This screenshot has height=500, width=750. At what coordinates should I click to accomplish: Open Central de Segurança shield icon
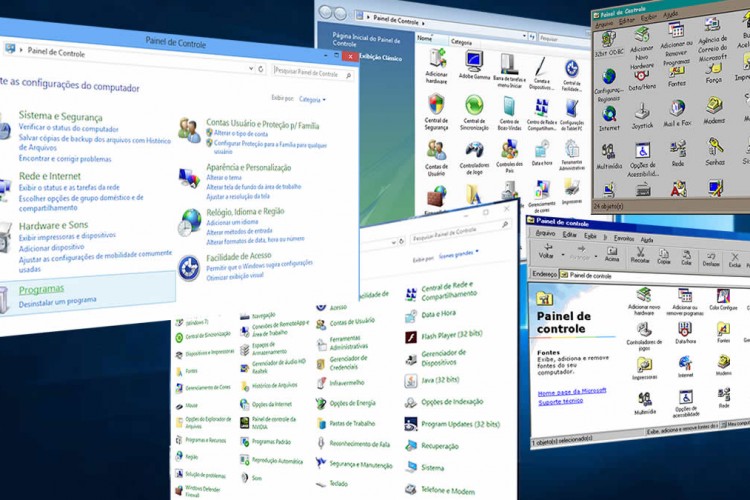(x=436, y=112)
